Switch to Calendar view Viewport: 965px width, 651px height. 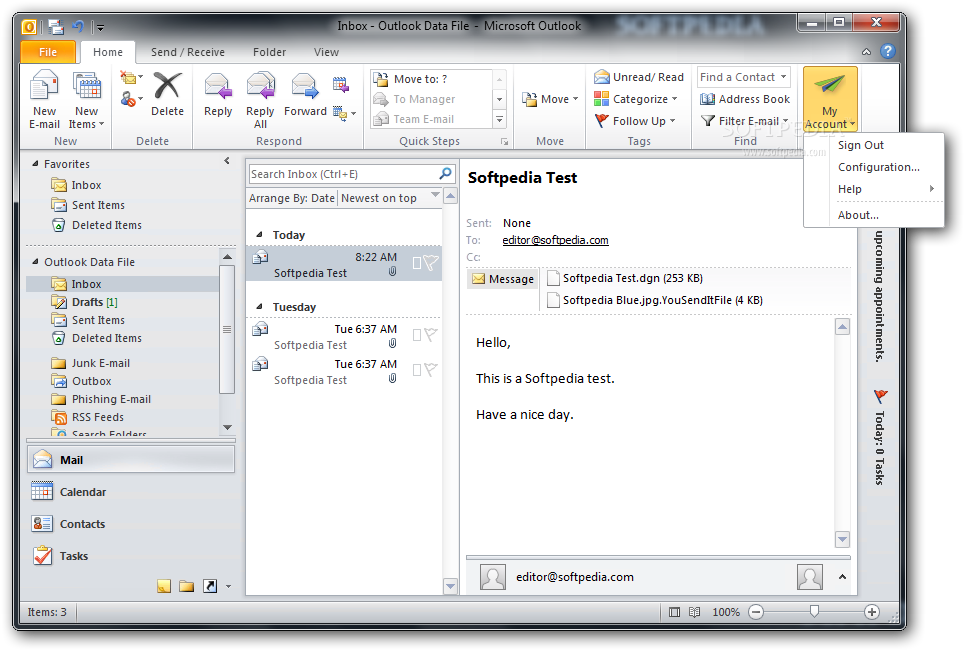[x=131, y=492]
